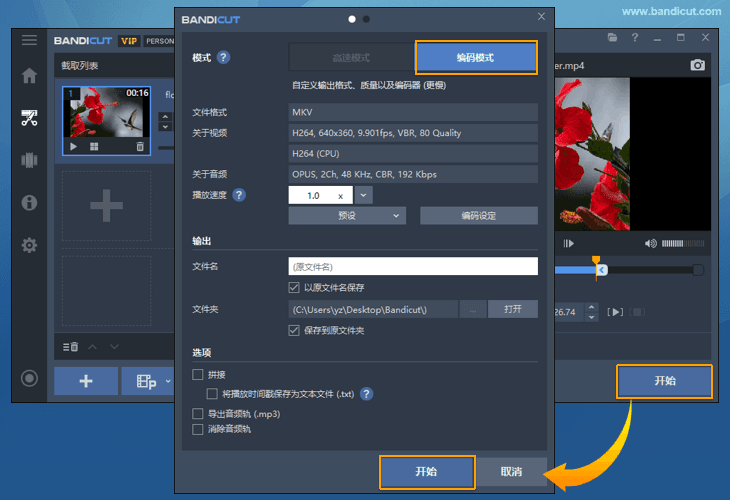Go to second page dot indicator
This screenshot has height=500, width=730.
(x=366, y=19)
